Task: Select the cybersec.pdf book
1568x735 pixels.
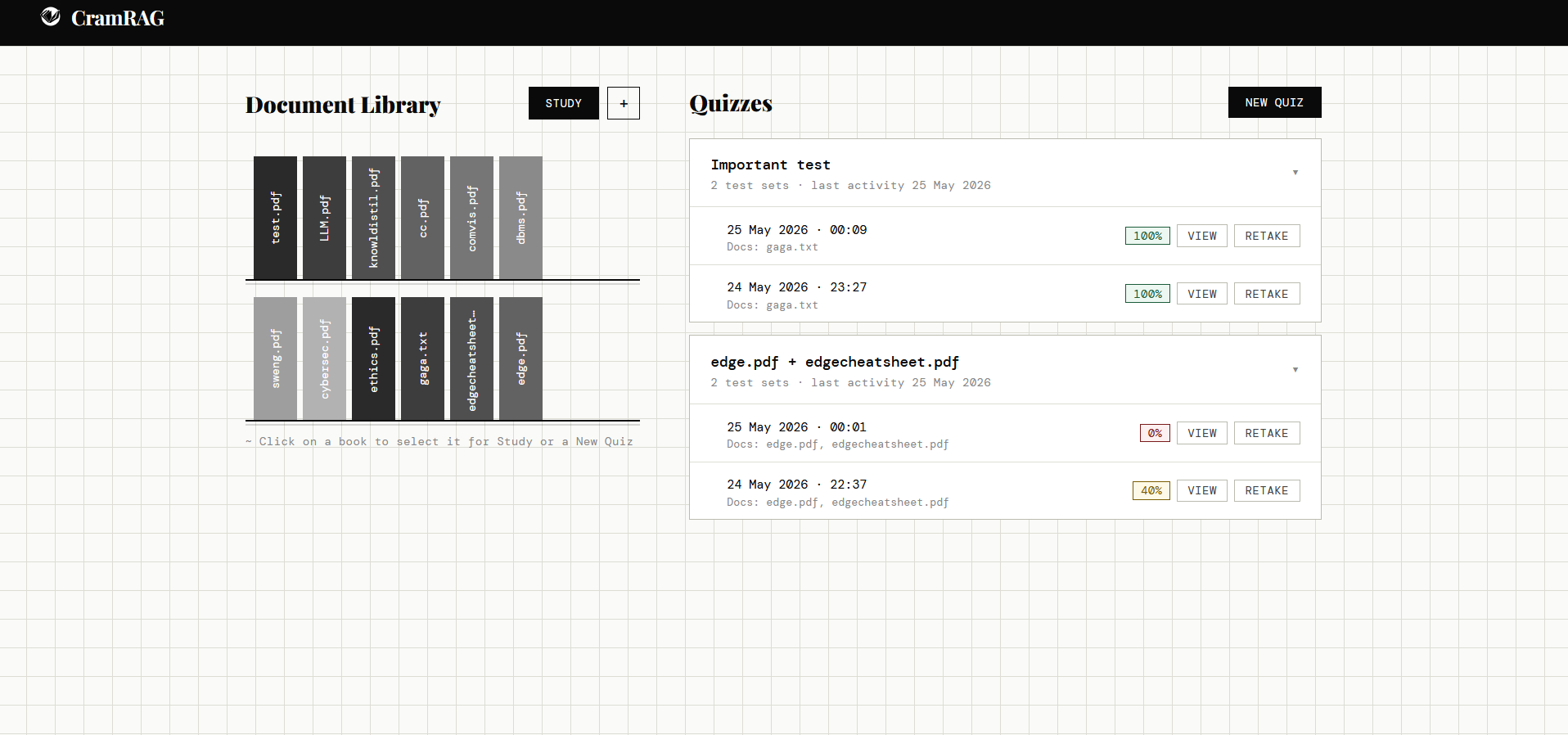Action: click(324, 358)
